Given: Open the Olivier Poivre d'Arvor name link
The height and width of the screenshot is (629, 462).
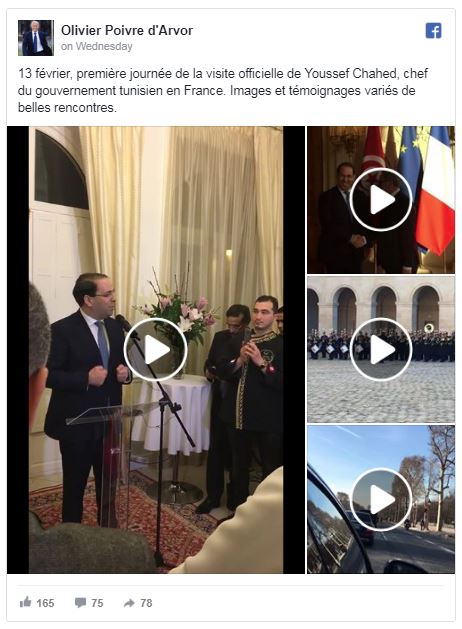Looking at the screenshot, I should tap(127, 30).
